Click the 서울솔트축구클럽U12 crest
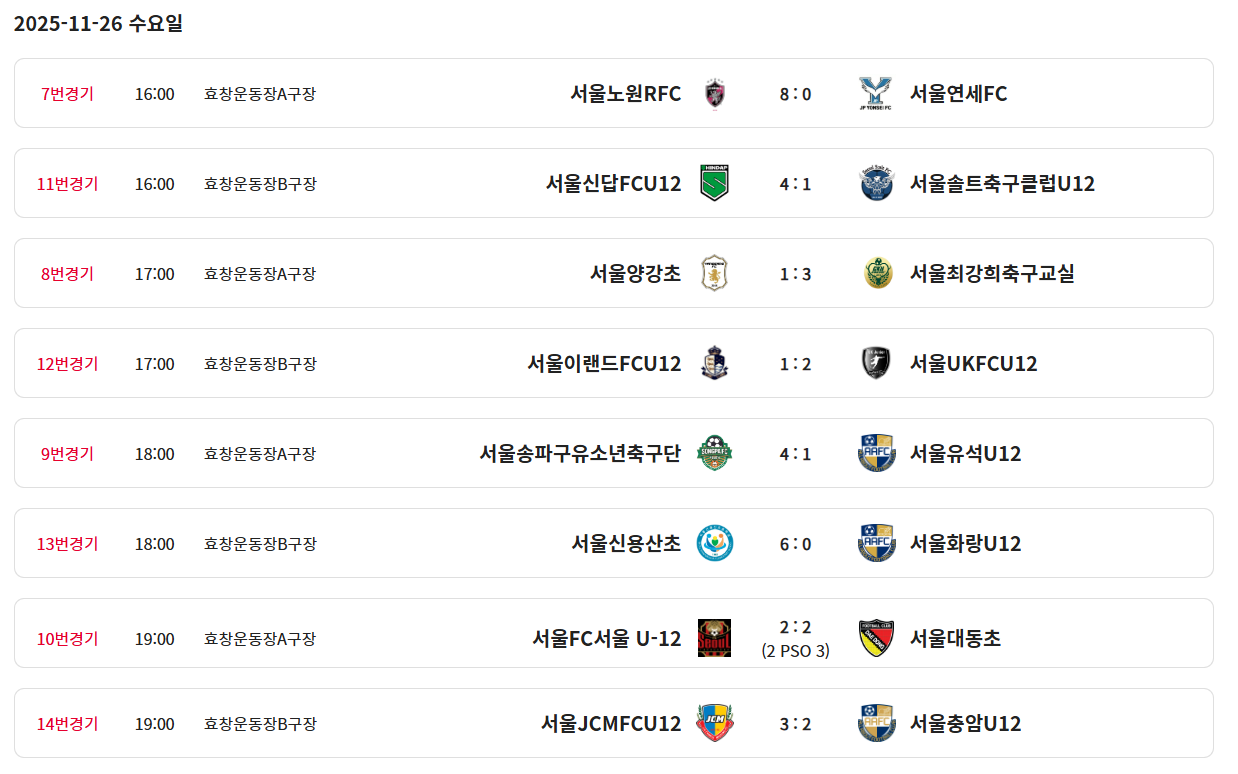The height and width of the screenshot is (774, 1238). 877,184
